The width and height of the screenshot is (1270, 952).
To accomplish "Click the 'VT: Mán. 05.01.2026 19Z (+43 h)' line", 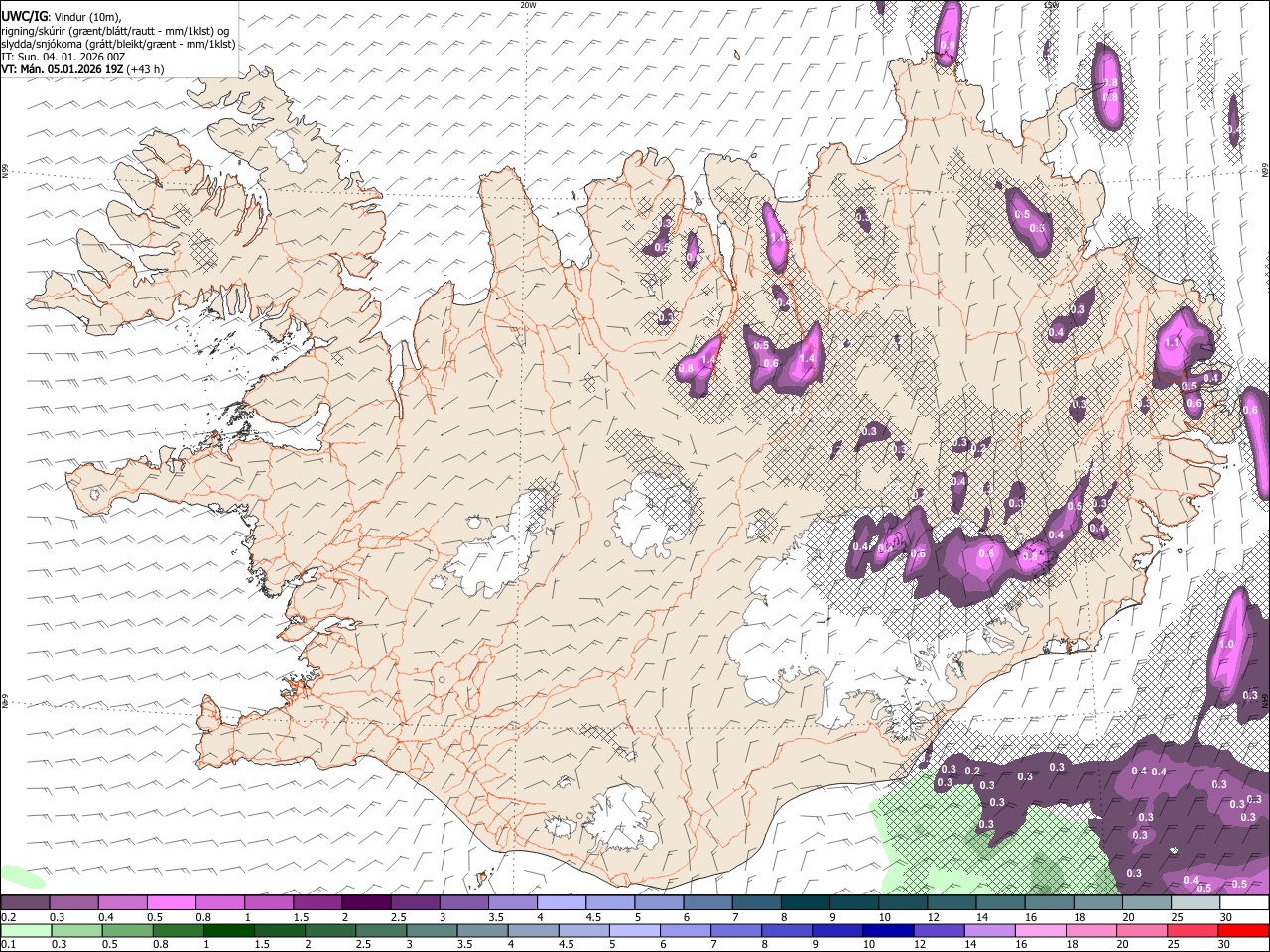I will tap(82, 69).
